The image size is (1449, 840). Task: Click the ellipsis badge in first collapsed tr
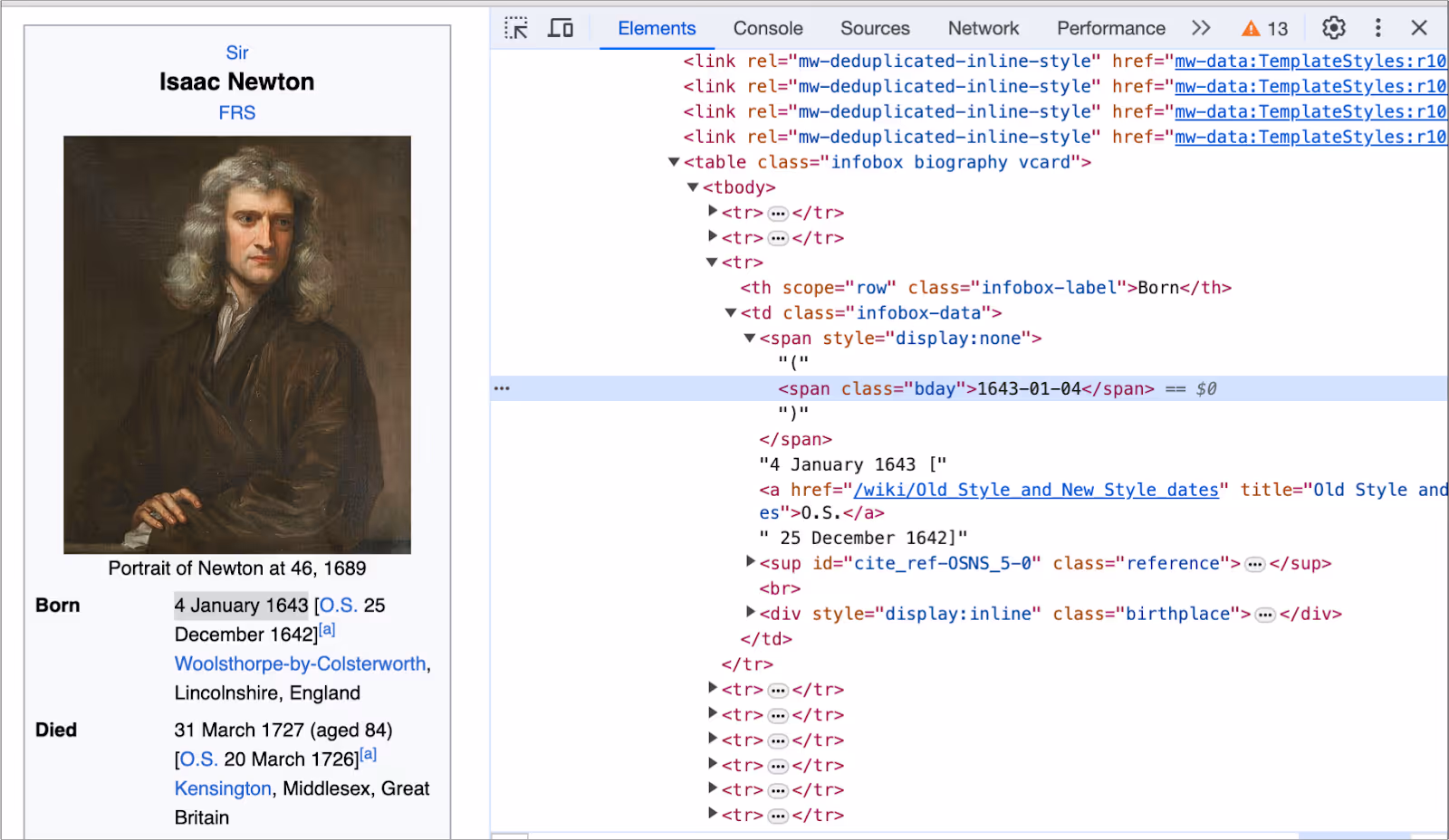click(778, 214)
